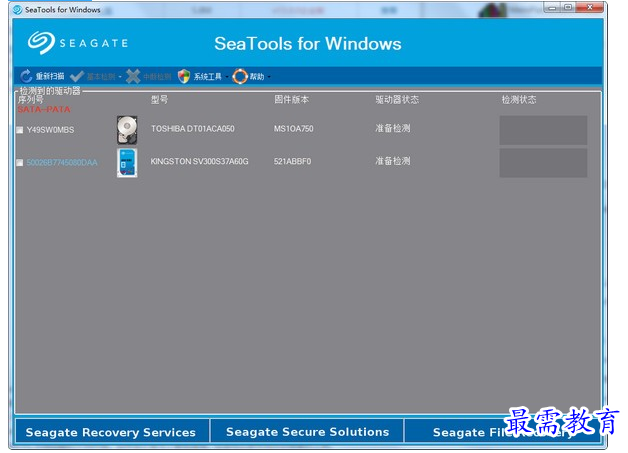Click the SATA--PATA red label
Screen dimensions: 628x453
pyautogui.click(x=44, y=109)
